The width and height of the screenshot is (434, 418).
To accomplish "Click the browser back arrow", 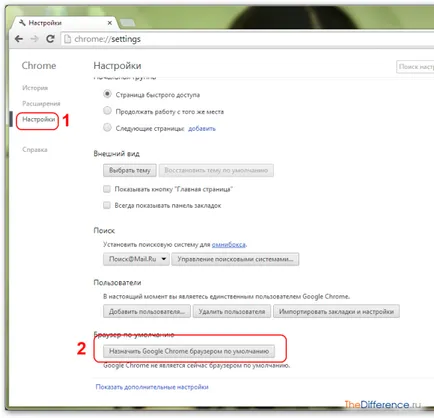I will (19, 39).
